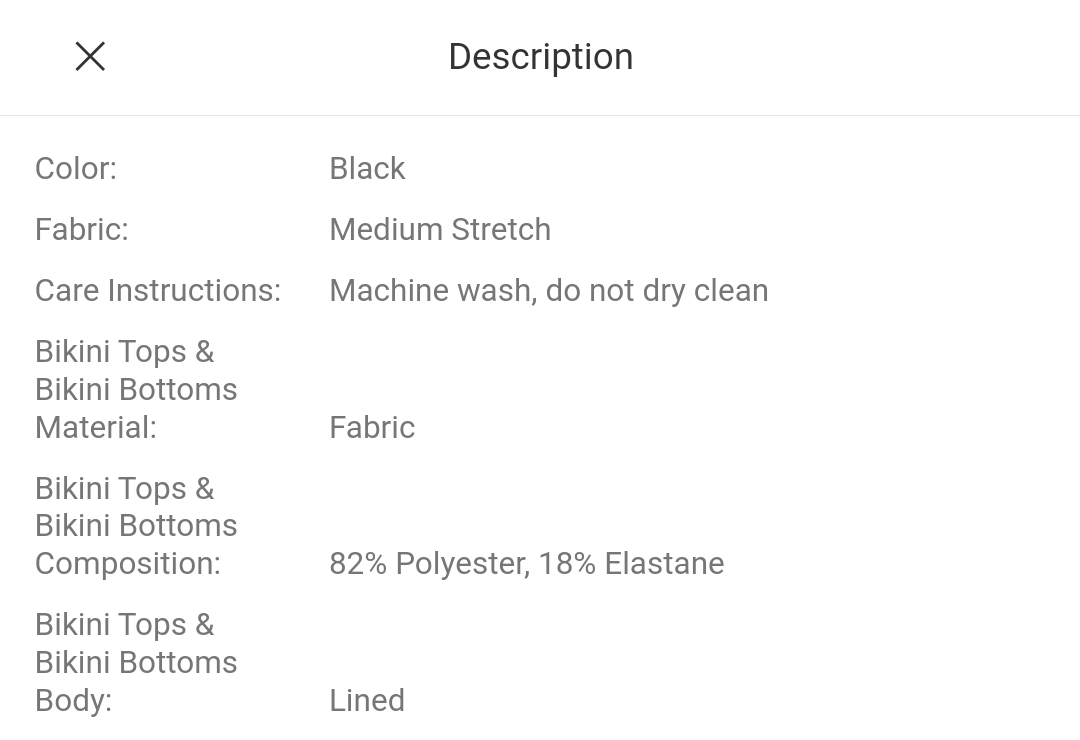Screen dimensions: 1080x740
Task: Click the Lined value
Action: coord(367,700)
